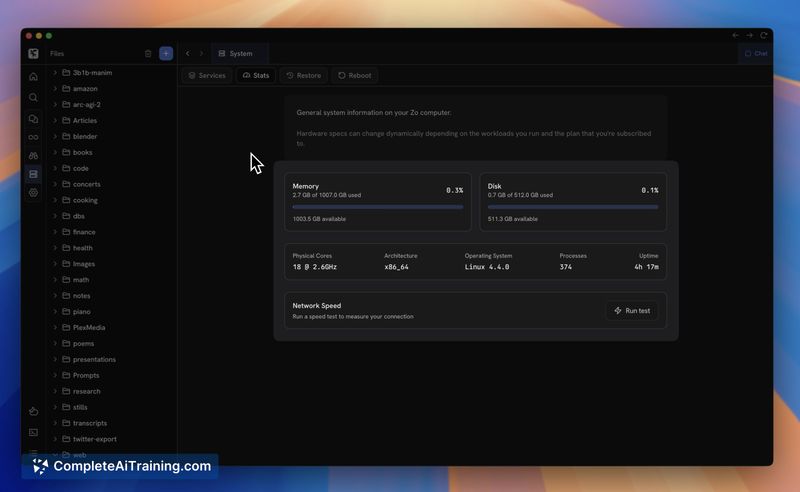The image size is (800, 492).
Task: Select the dbs folder row
Action: [113, 216]
